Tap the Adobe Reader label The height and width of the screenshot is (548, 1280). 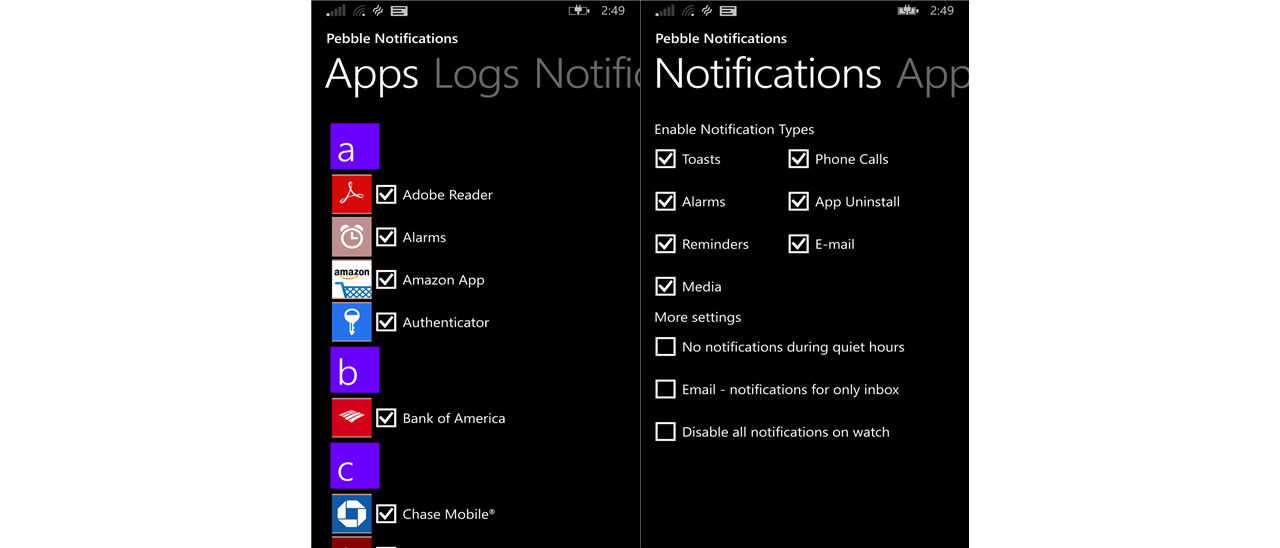pyautogui.click(x=447, y=195)
